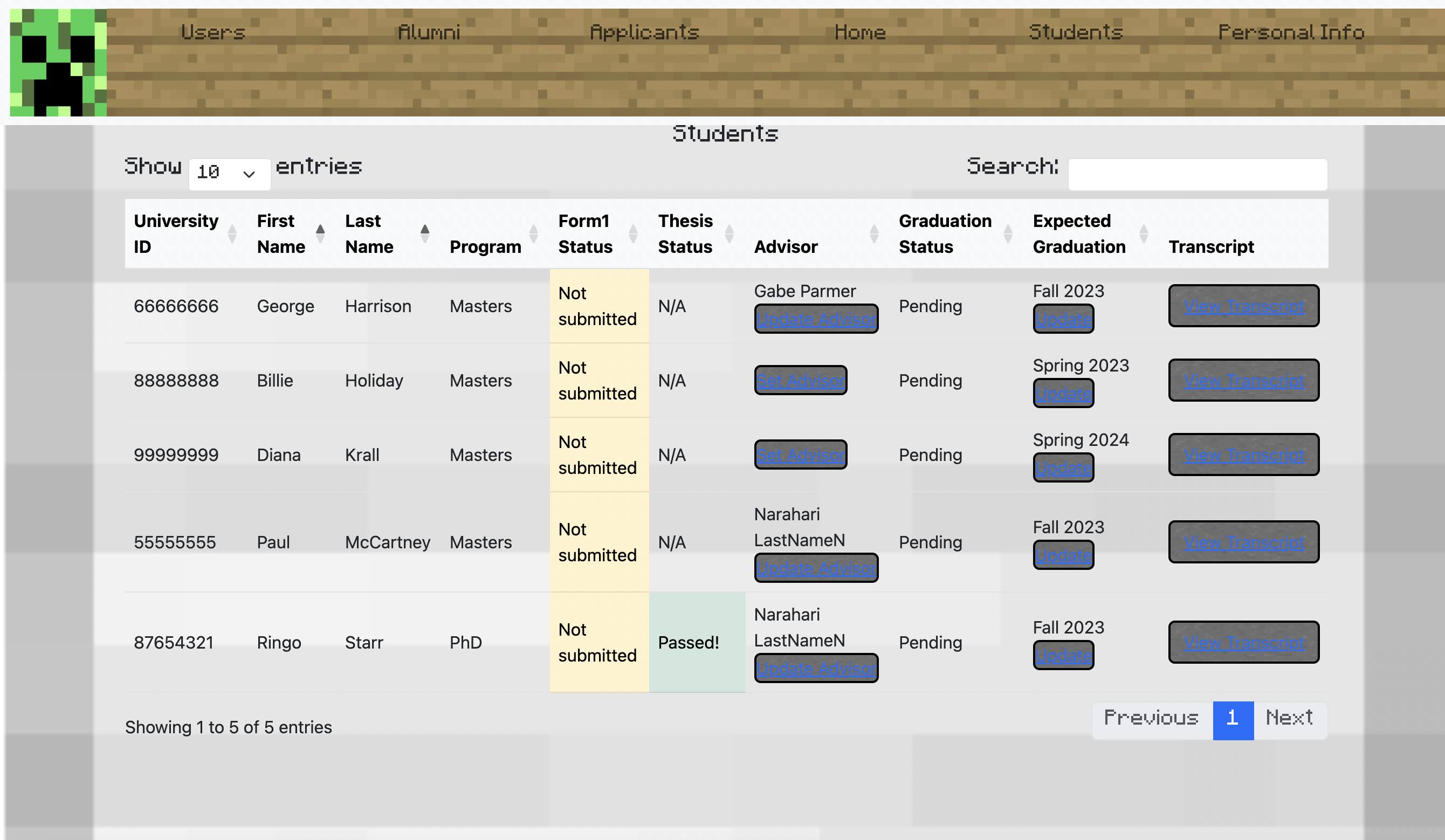Focus the Search input field
Screen dimensions: 1445x840
1198,174
